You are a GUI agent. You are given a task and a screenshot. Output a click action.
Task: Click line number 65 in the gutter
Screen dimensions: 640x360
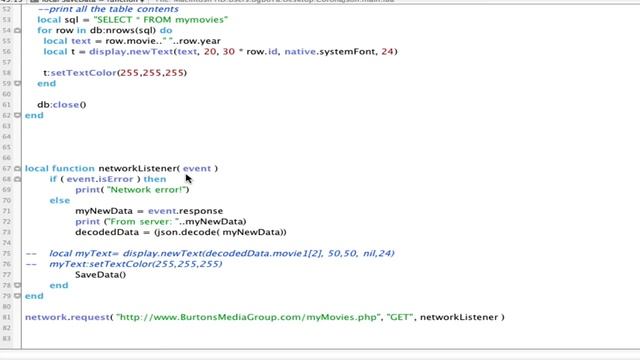[7, 147]
